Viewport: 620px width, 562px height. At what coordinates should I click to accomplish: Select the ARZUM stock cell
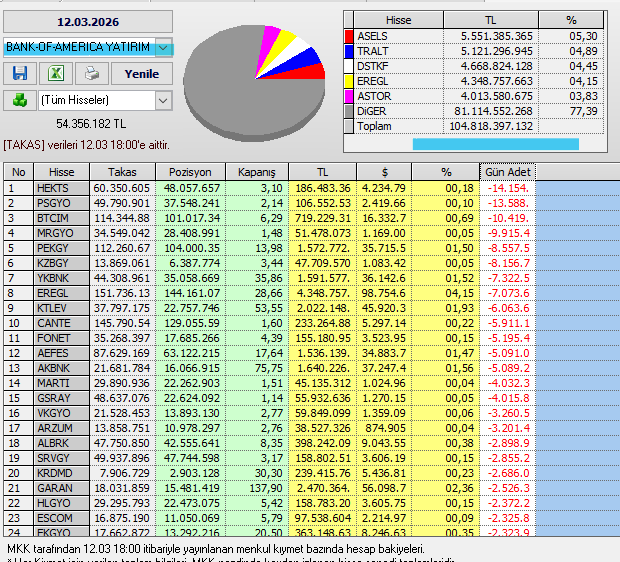pos(62,428)
